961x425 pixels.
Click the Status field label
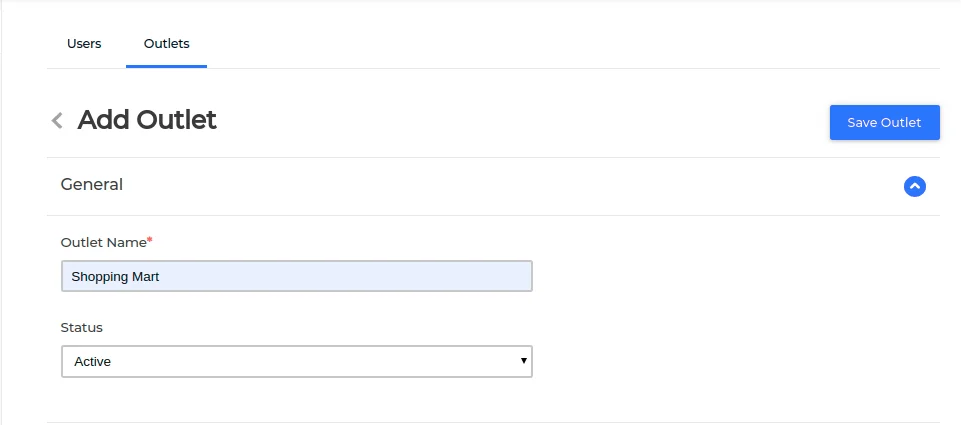click(x=82, y=327)
